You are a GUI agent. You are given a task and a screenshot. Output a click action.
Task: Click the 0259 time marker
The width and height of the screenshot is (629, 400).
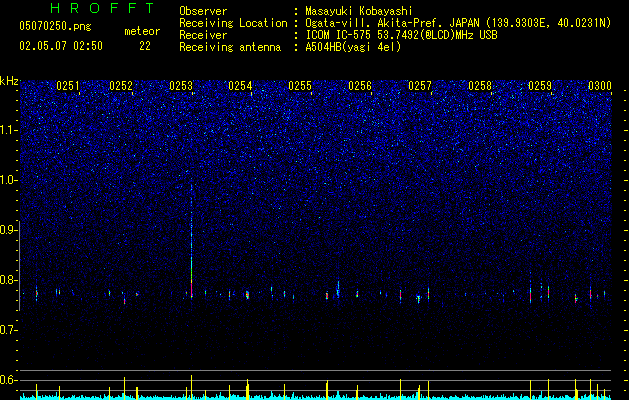pos(540,86)
